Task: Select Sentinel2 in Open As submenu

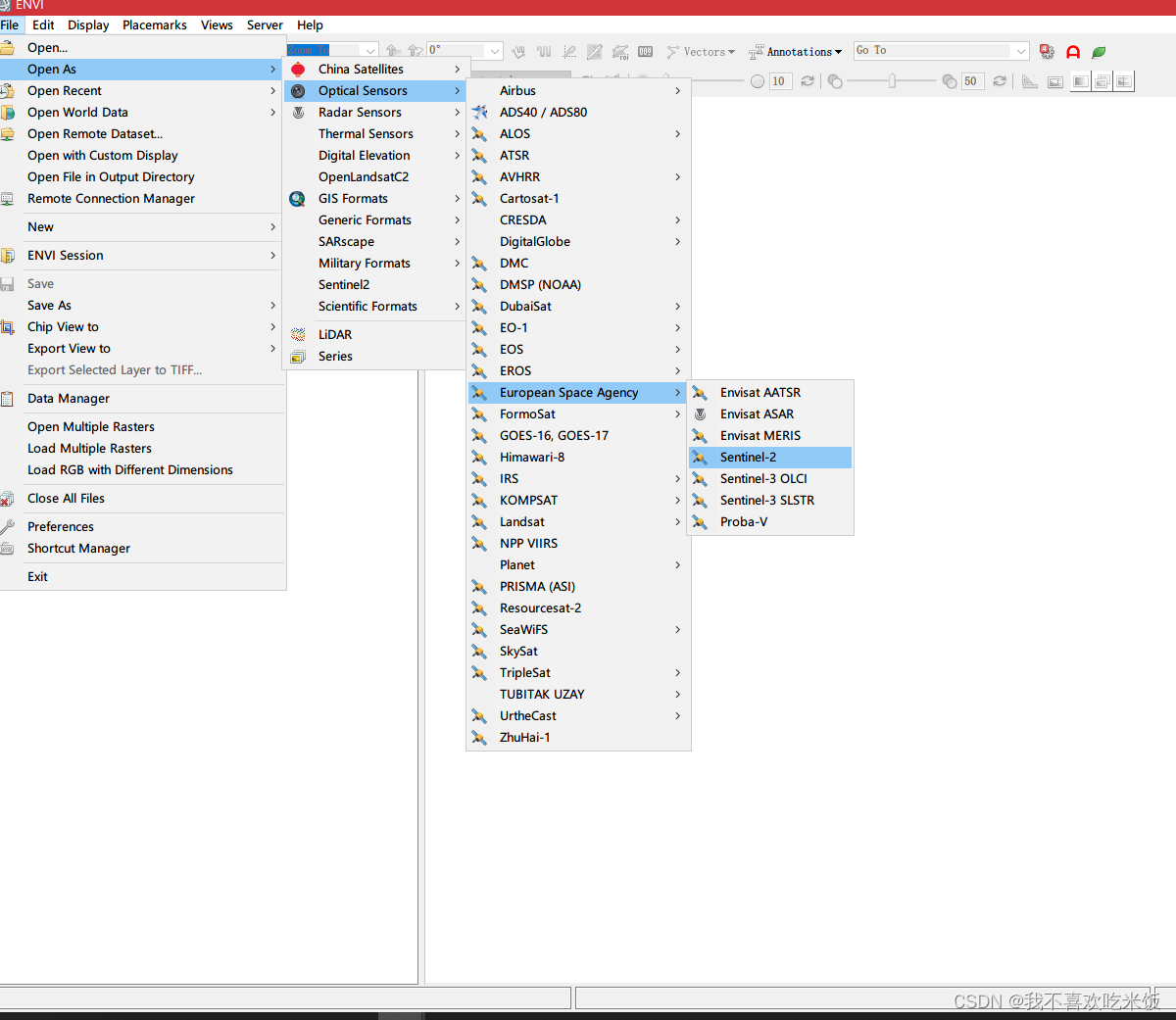Action: (375, 284)
